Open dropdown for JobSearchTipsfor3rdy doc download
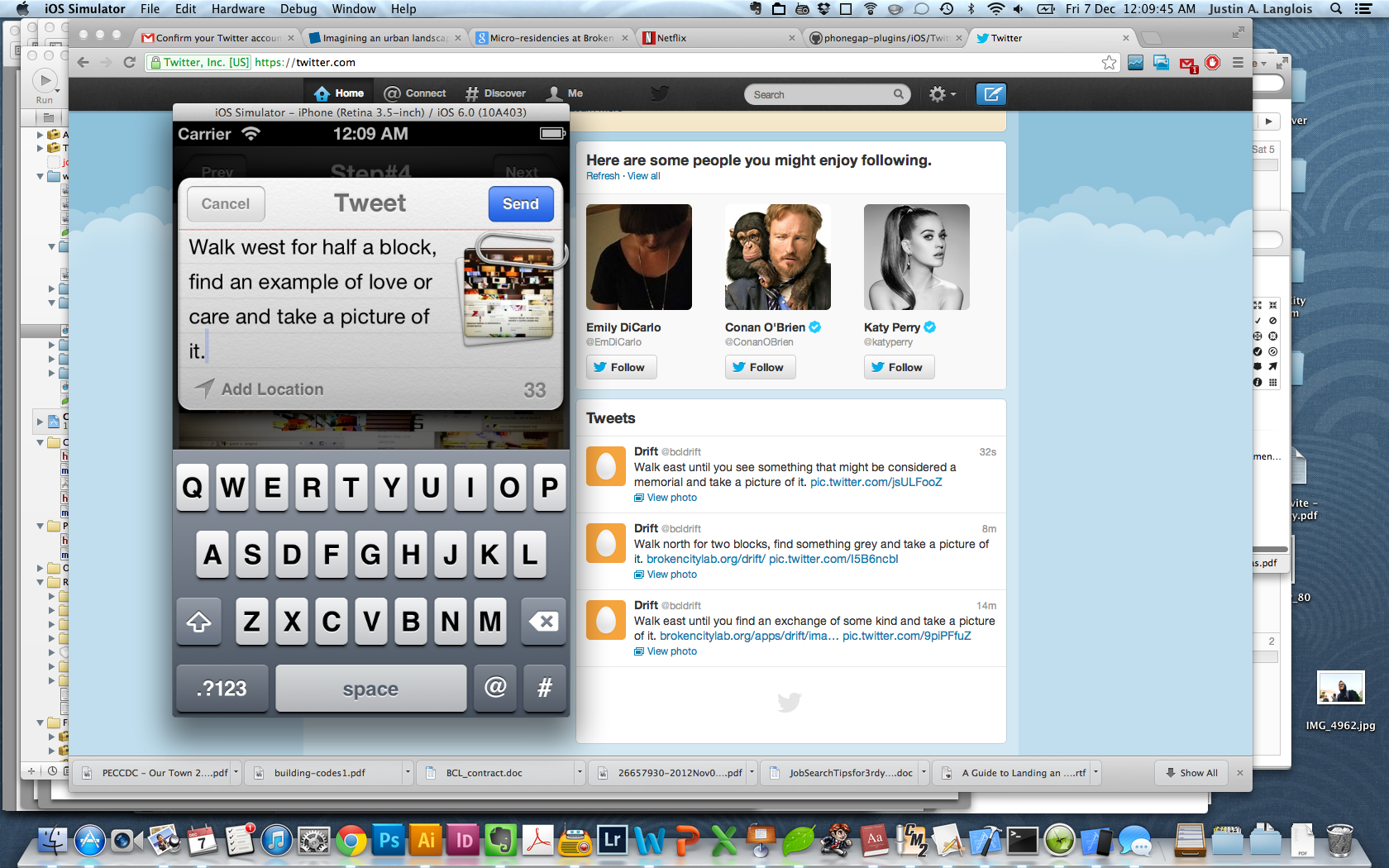Viewport: 1389px width, 868px height. tap(924, 773)
